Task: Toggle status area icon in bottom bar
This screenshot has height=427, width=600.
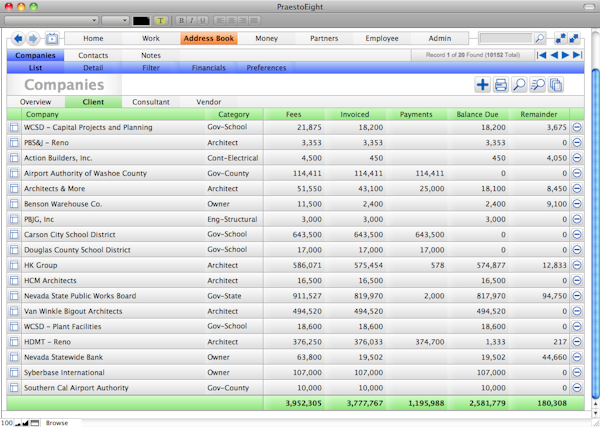Action: click(35, 423)
